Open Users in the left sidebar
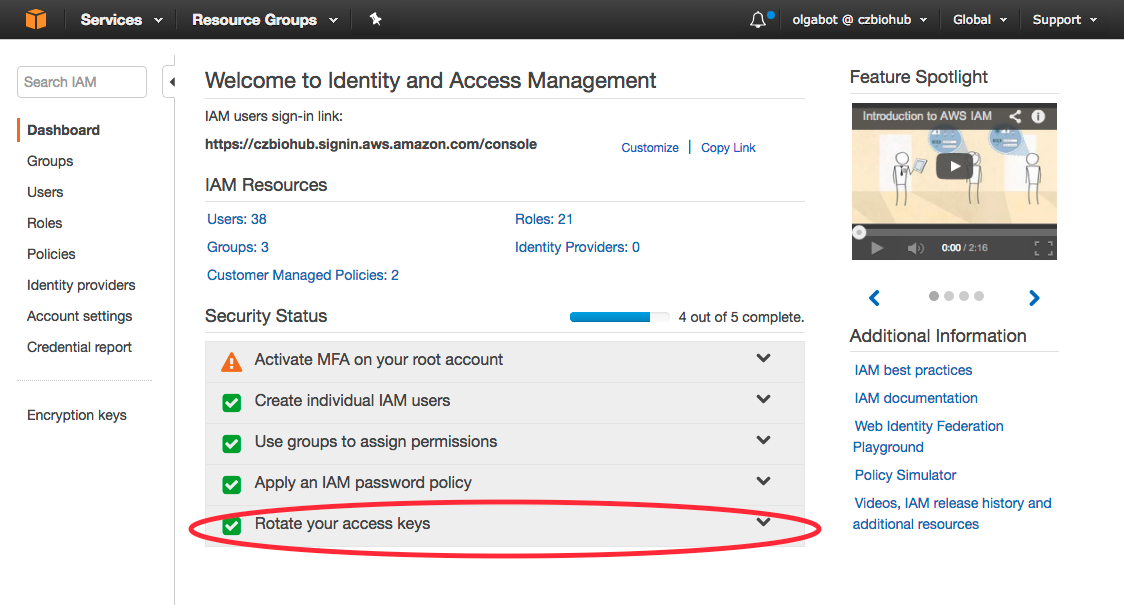This screenshot has height=605, width=1124. coord(45,192)
